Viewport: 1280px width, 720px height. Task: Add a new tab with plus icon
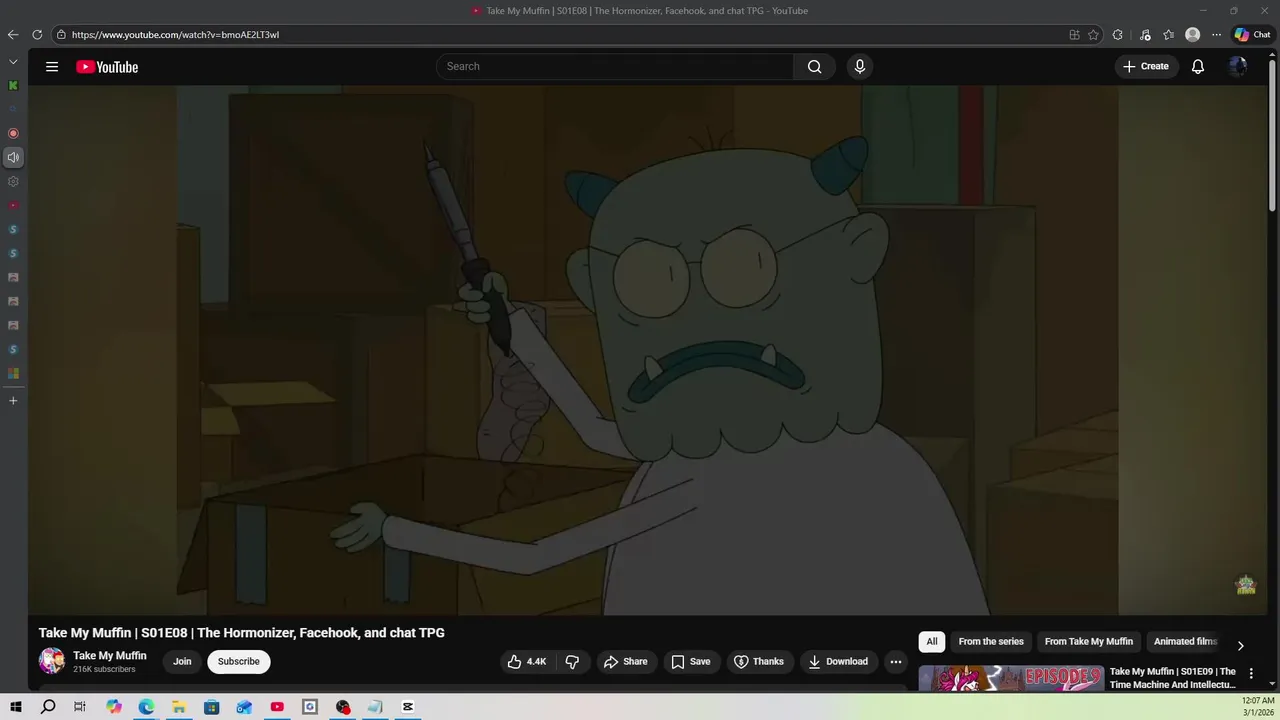[13, 400]
